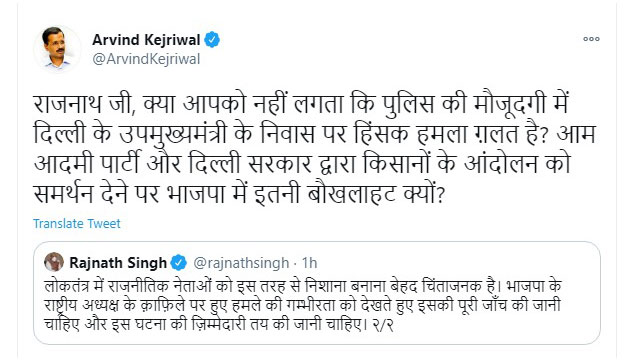The width and height of the screenshot is (640, 360).
Task: Click second tweet line starting दिल्ली के उपमुख्यमंत्री
Action: point(314,135)
